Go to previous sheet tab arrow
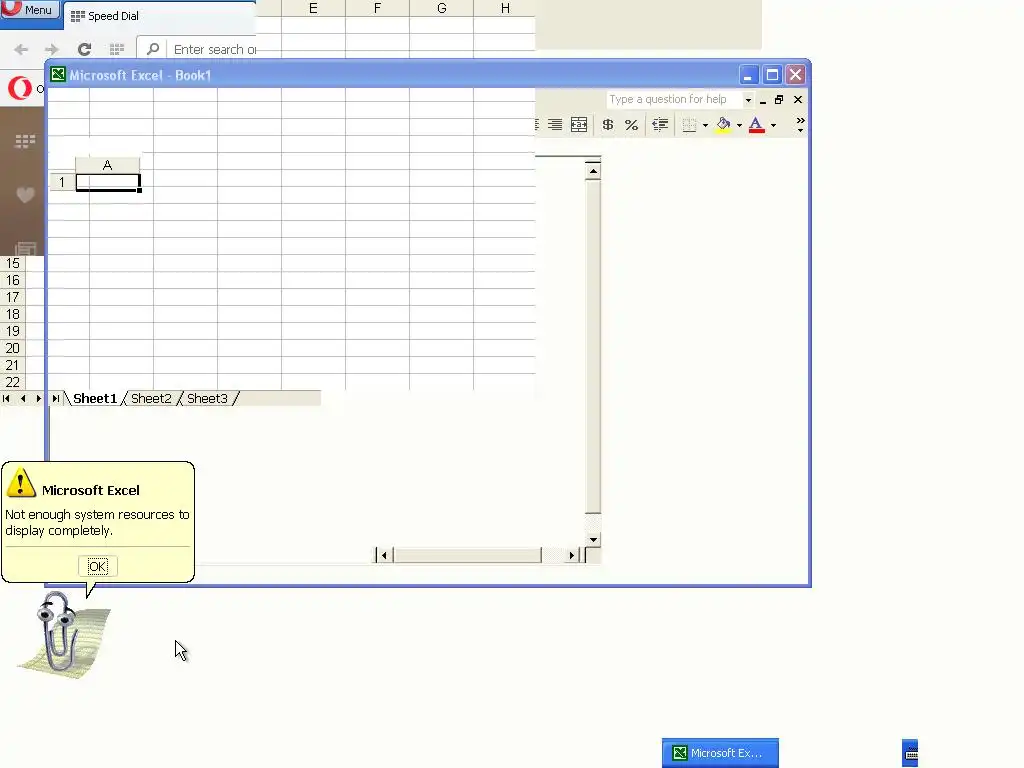Viewport: 1024px width, 768px height. (x=23, y=398)
